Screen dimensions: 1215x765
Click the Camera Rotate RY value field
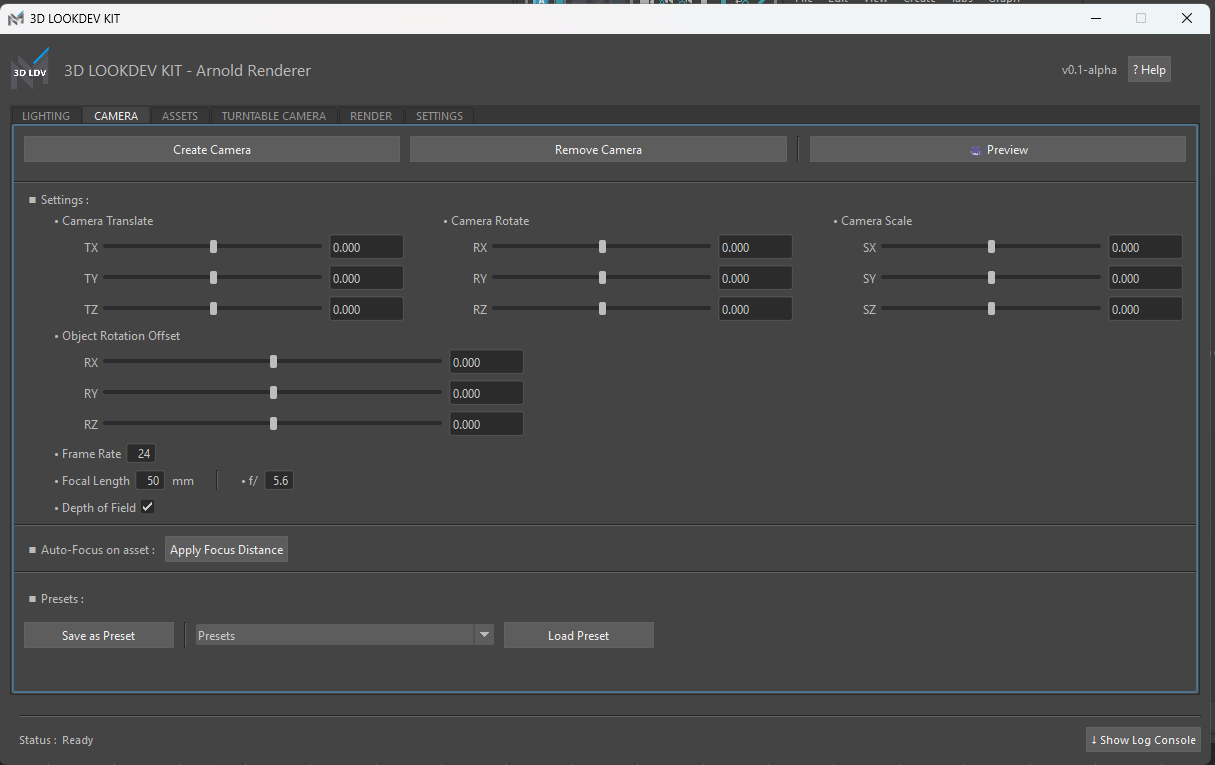tap(755, 278)
